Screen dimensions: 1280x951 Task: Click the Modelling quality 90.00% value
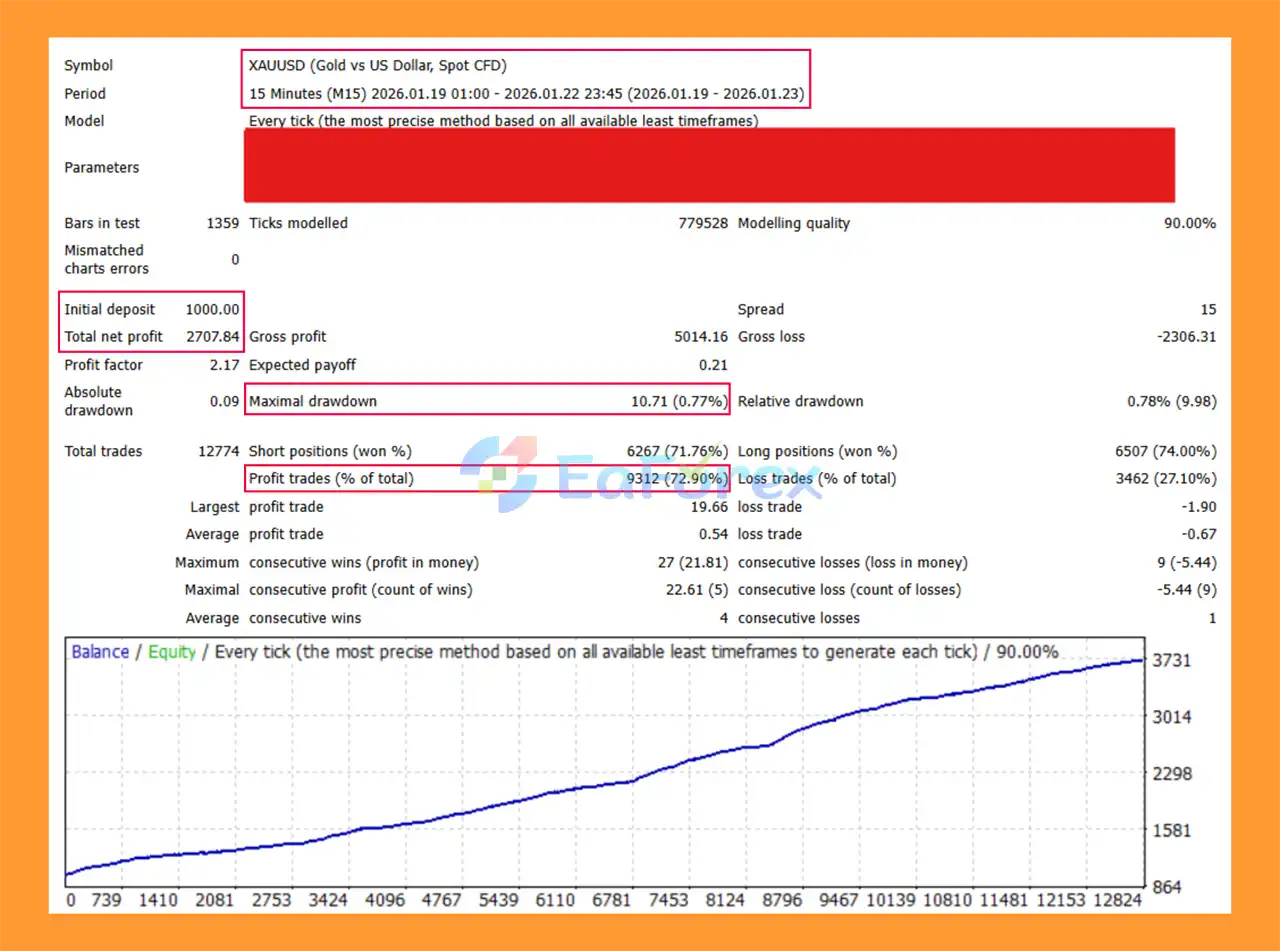tap(1189, 224)
